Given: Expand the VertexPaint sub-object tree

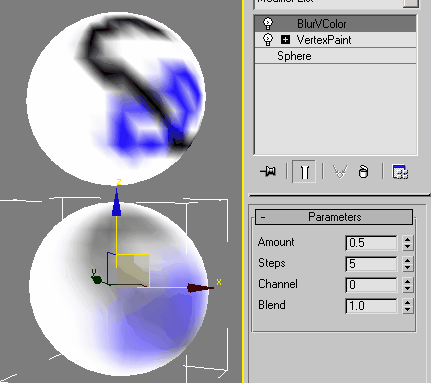Looking at the screenshot, I should click(x=285, y=40).
